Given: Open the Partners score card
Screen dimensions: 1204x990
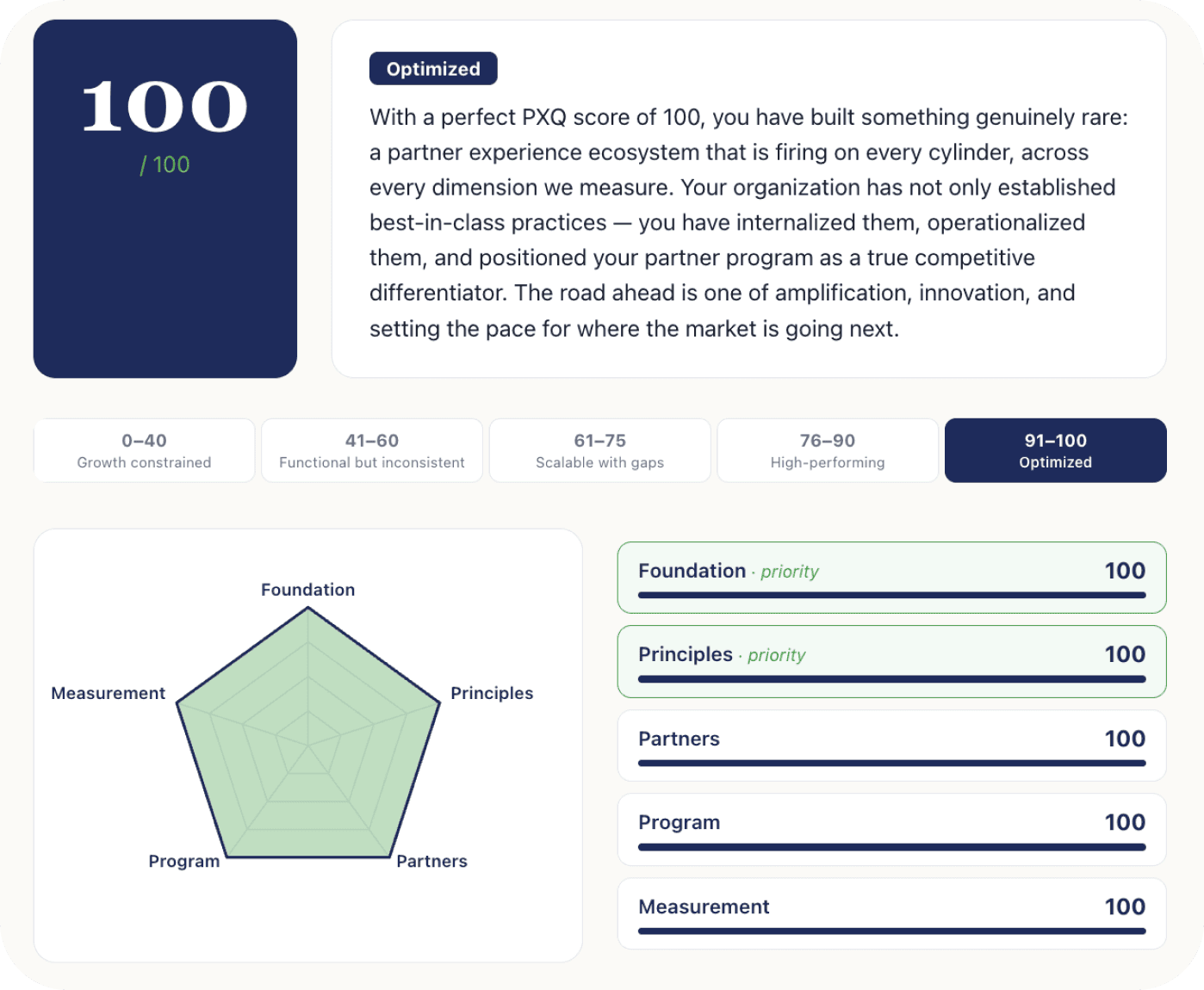Looking at the screenshot, I should point(892,746).
